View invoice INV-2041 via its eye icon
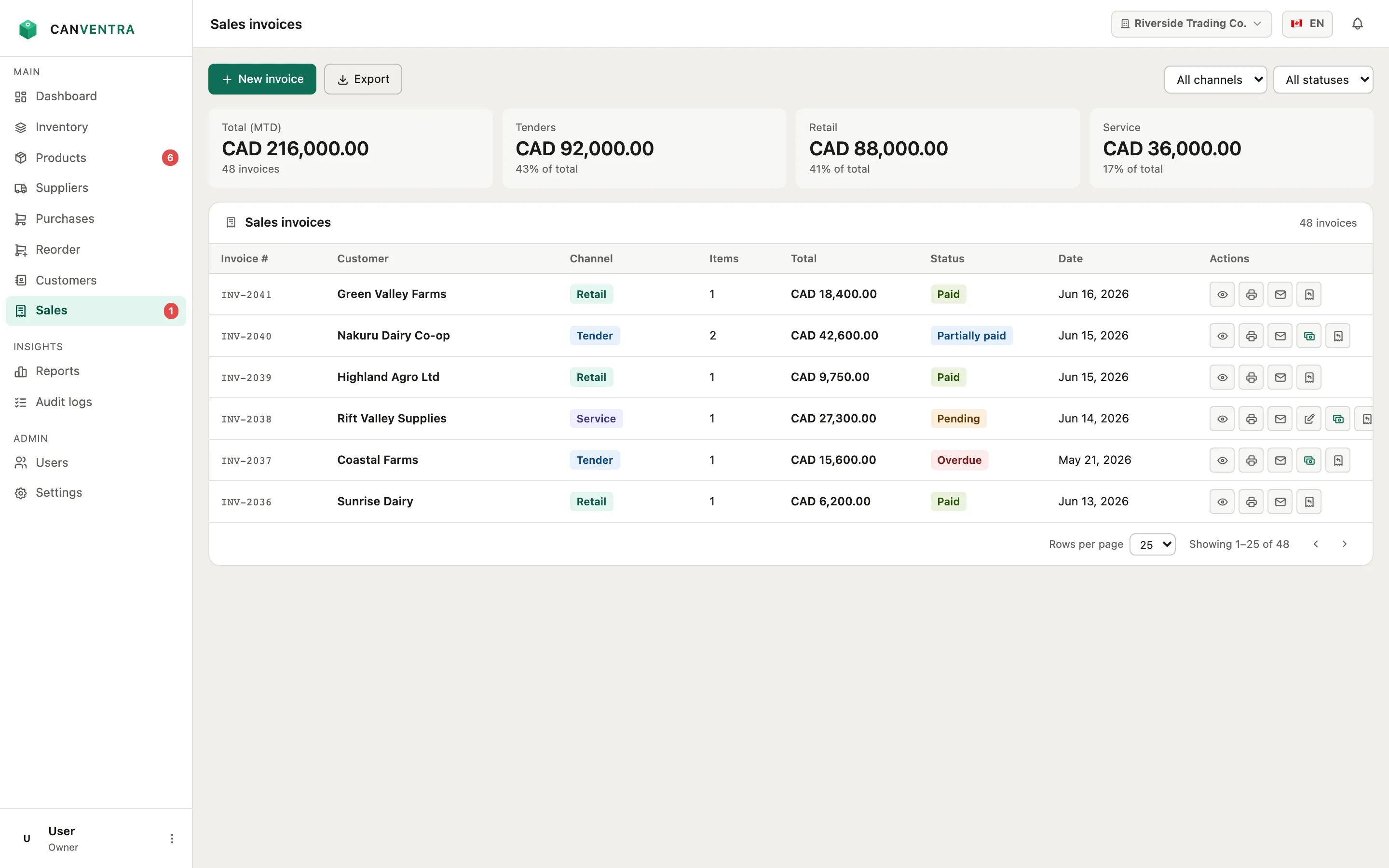Viewport: 1389px width, 868px height. [1222, 295]
